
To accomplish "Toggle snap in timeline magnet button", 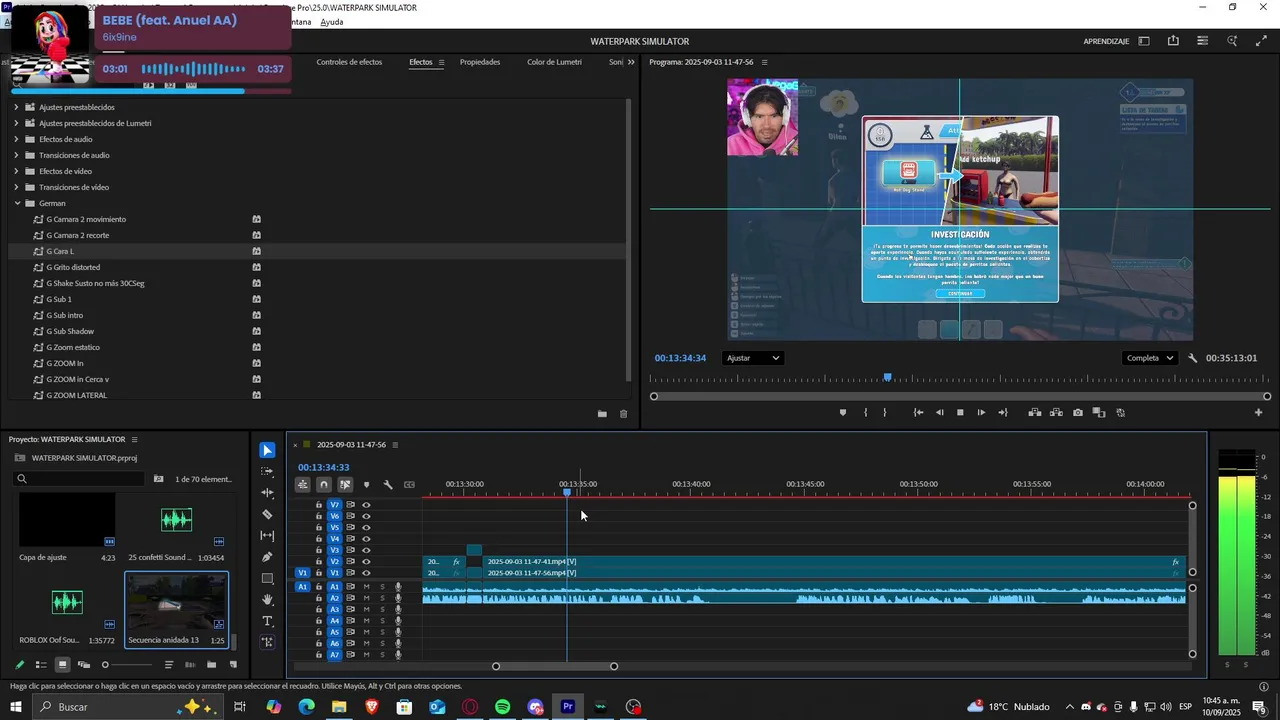I will pyautogui.click(x=323, y=485).
